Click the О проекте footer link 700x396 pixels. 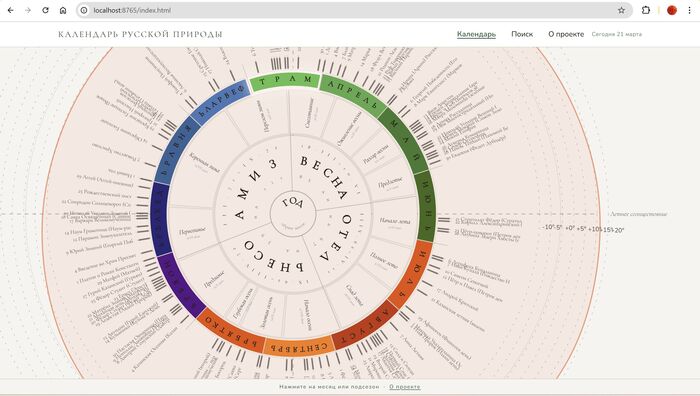[404, 387]
